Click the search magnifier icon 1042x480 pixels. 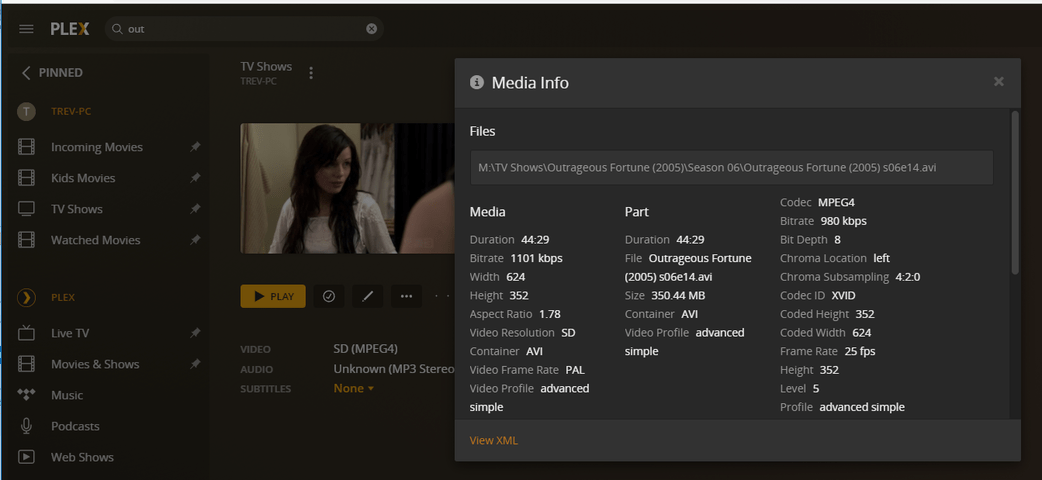(x=117, y=29)
